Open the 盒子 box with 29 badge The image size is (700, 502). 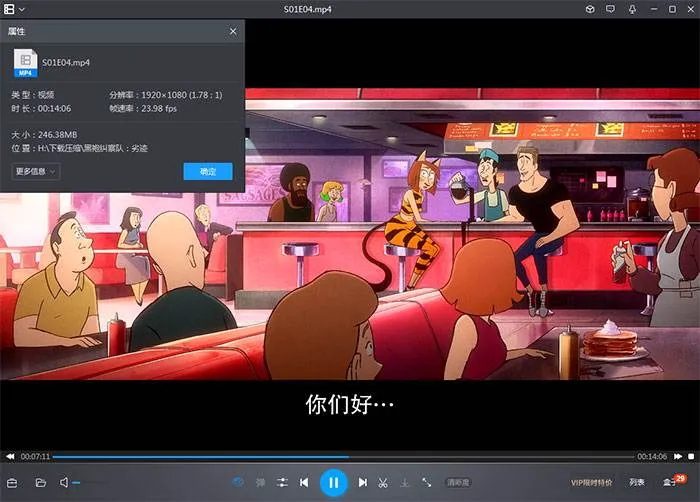click(673, 481)
